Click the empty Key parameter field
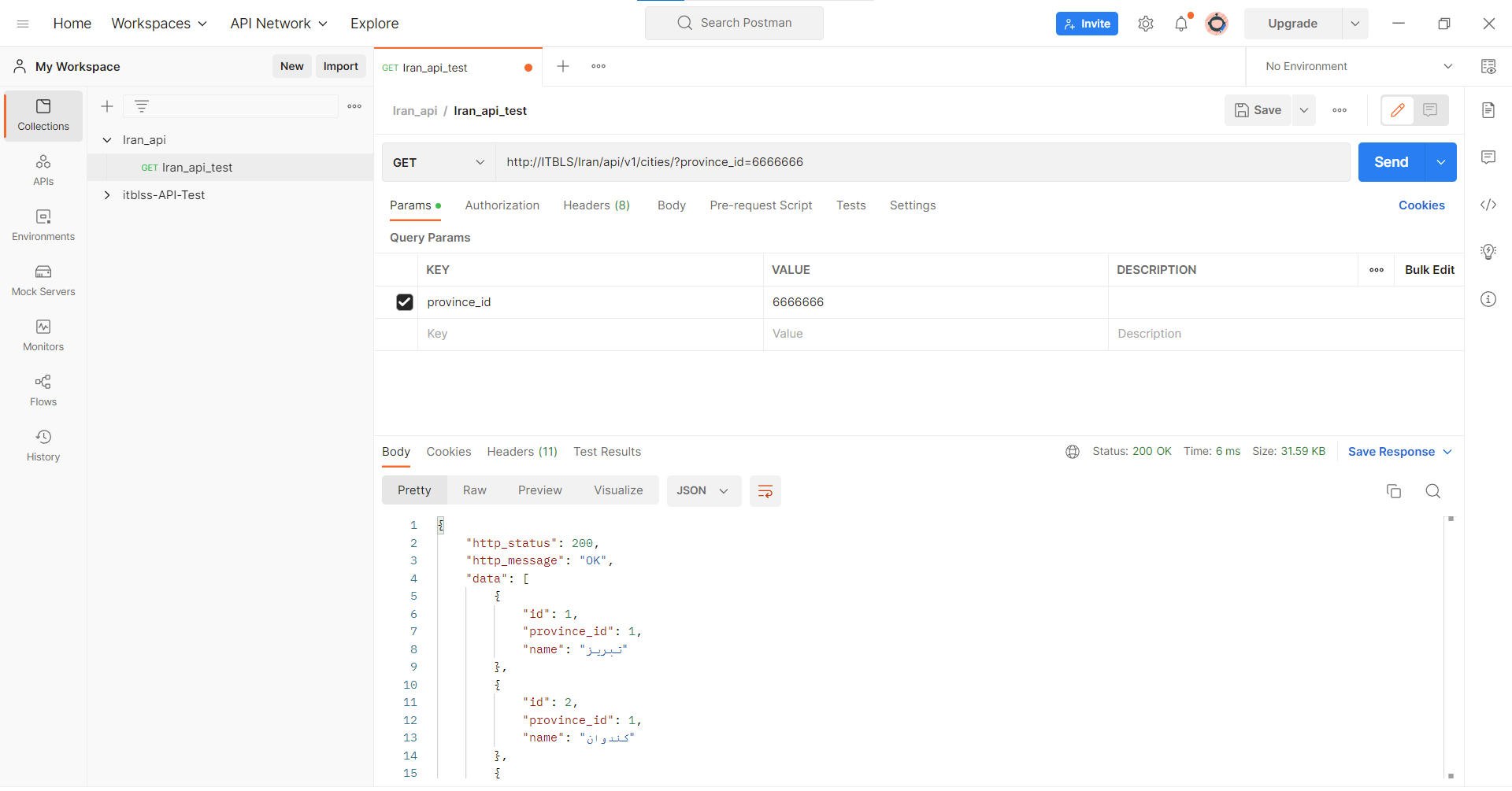 coord(591,334)
